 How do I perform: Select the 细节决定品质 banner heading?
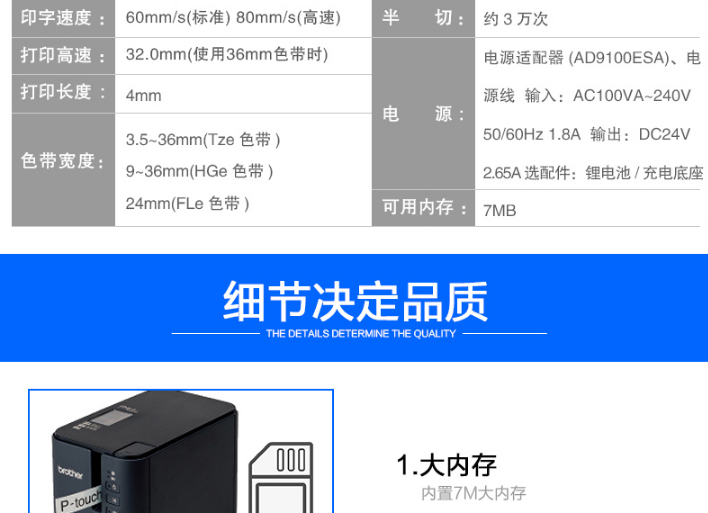point(355,302)
